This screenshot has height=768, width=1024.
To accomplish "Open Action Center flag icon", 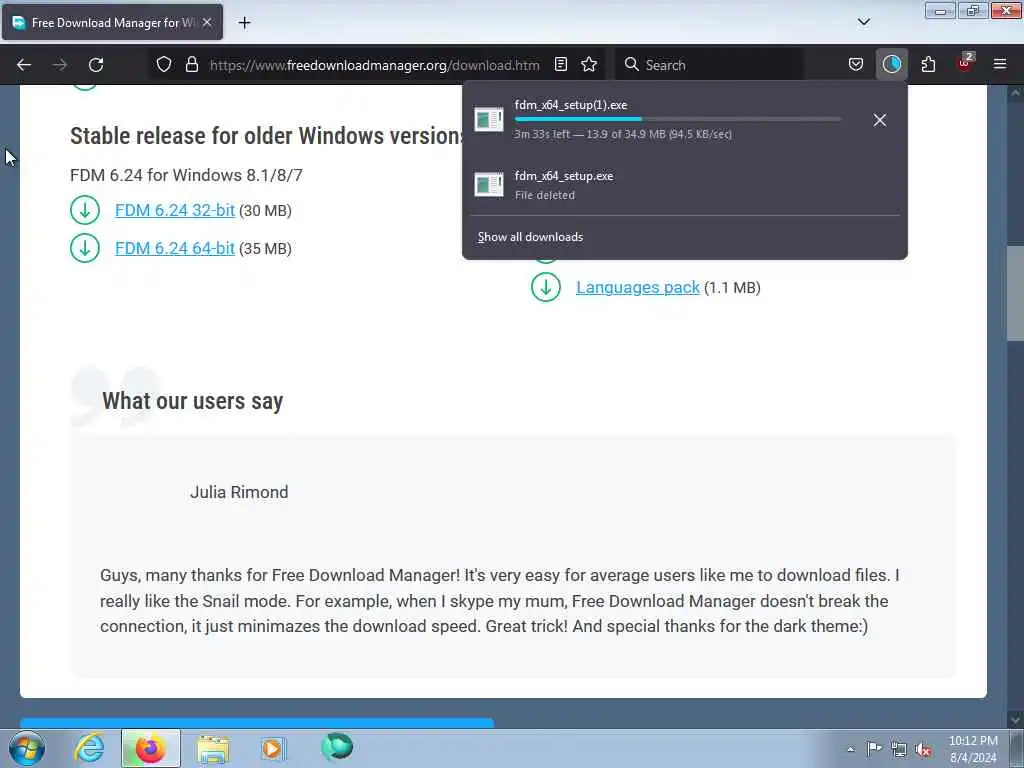I will (874, 749).
